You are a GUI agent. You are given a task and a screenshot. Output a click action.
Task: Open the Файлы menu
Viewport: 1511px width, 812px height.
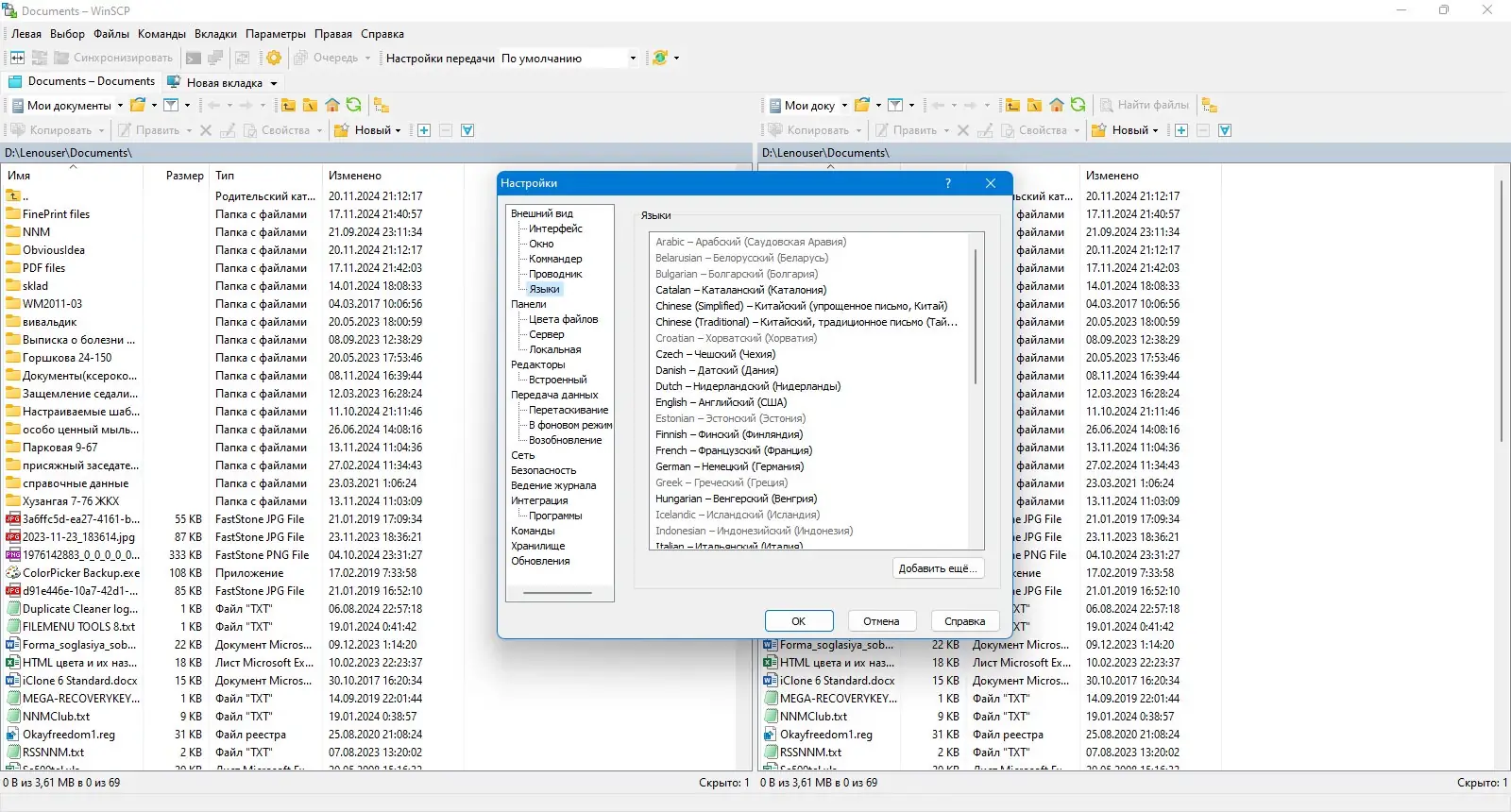pos(111,34)
